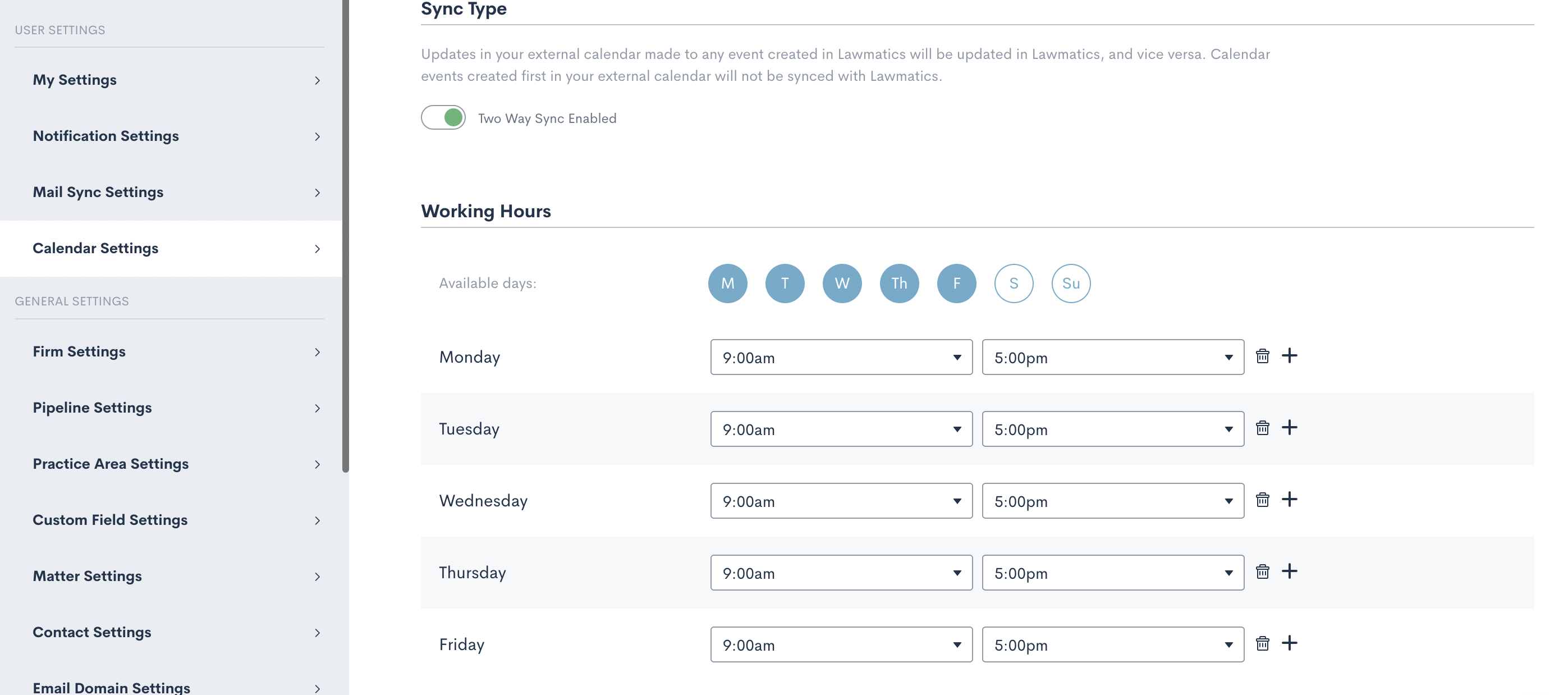This screenshot has height=695, width=1568.
Task: Remove Thursday hours using trash icon
Action: (x=1263, y=572)
